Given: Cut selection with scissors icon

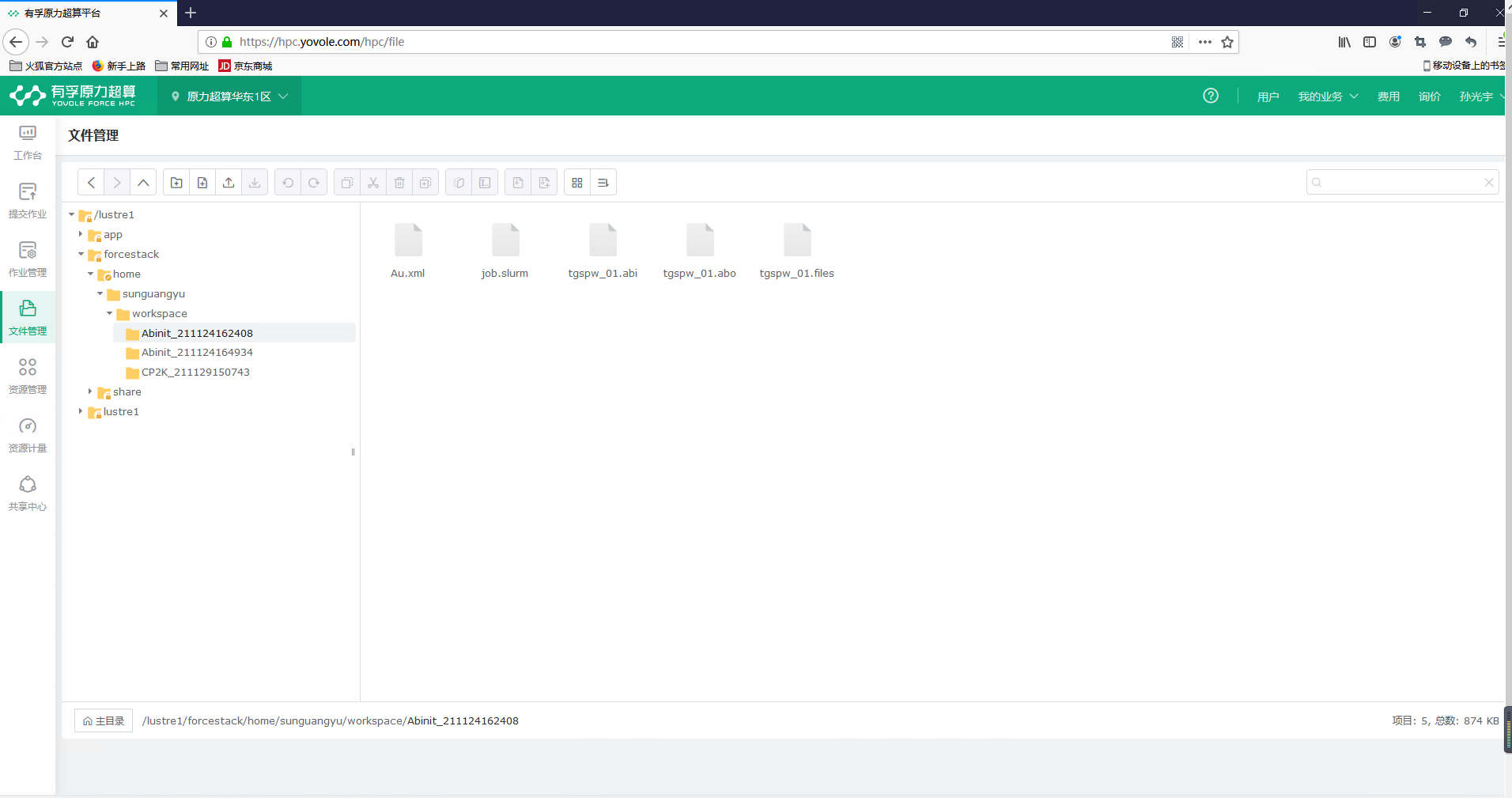Looking at the screenshot, I should (373, 183).
